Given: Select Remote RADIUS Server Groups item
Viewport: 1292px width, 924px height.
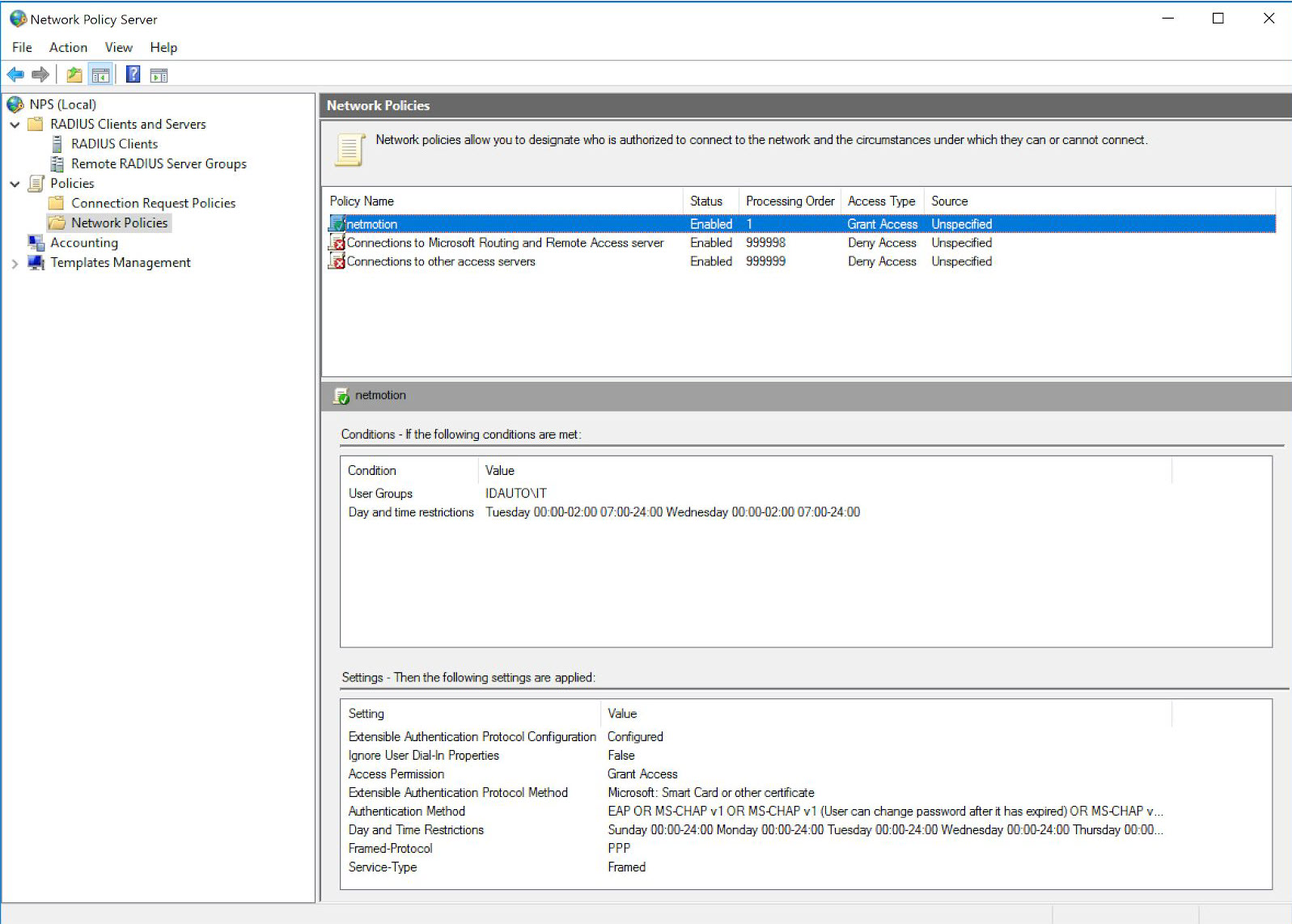Looking at the screenshot, I should point(159,163).
